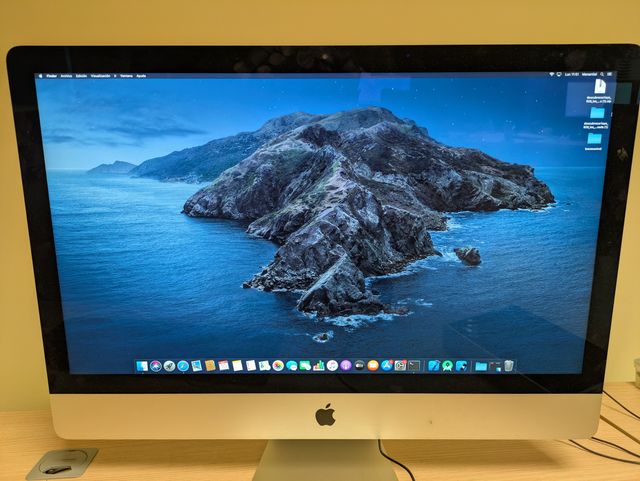Screen dimensions: 640x481
Task: Open Finder from the Dock
Action: click(142, 366)
